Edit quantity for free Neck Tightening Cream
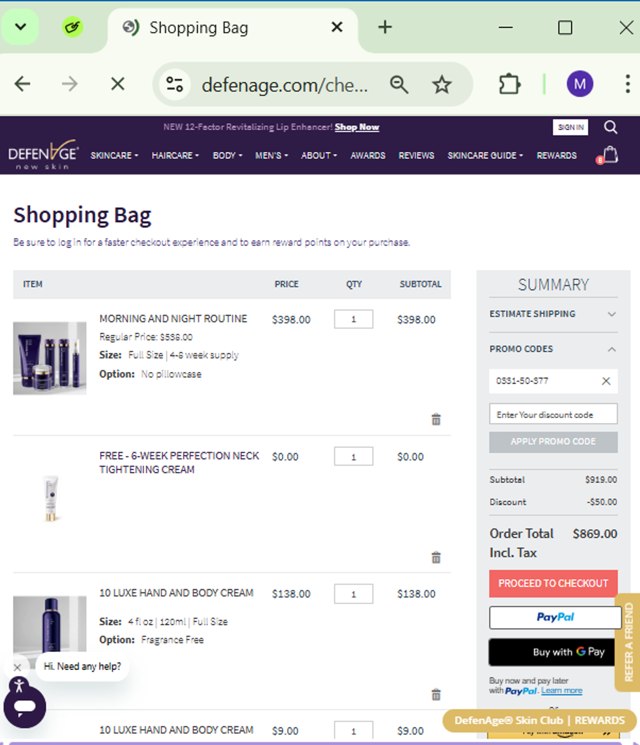The image size is (640, 745). click(353, 457)
